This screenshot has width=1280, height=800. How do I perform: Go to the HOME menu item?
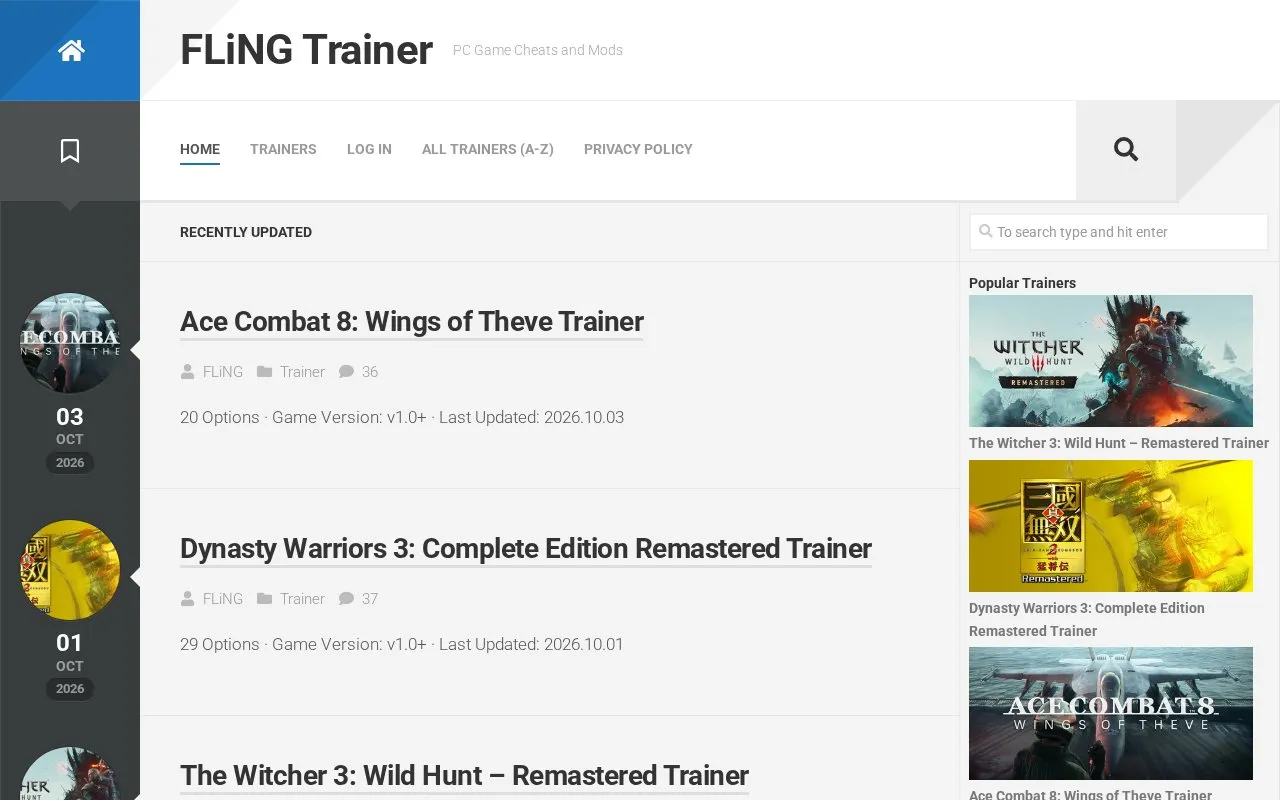(200, 149)
